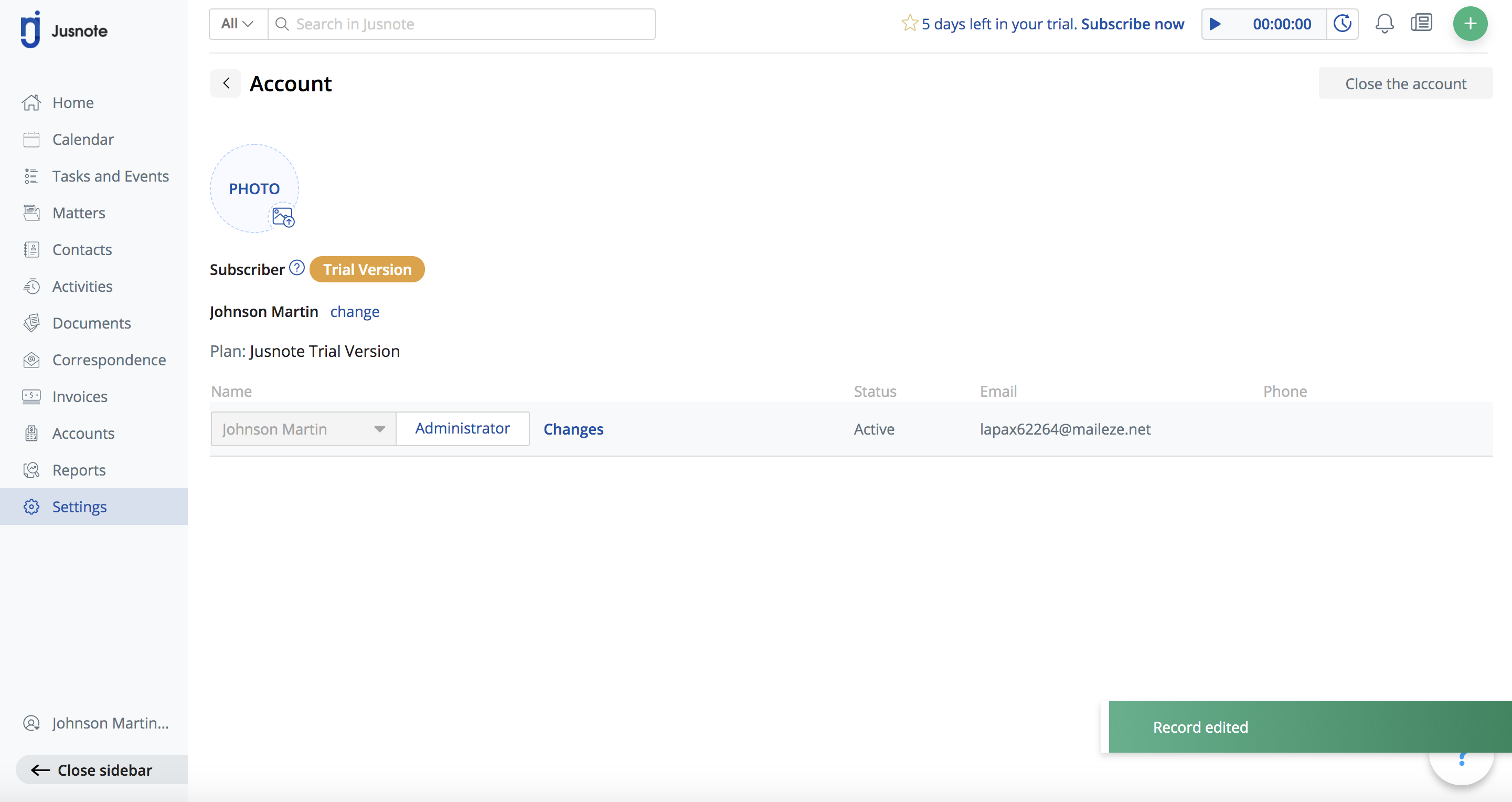
Task: Click the Email column header
Action: point(998,392)
